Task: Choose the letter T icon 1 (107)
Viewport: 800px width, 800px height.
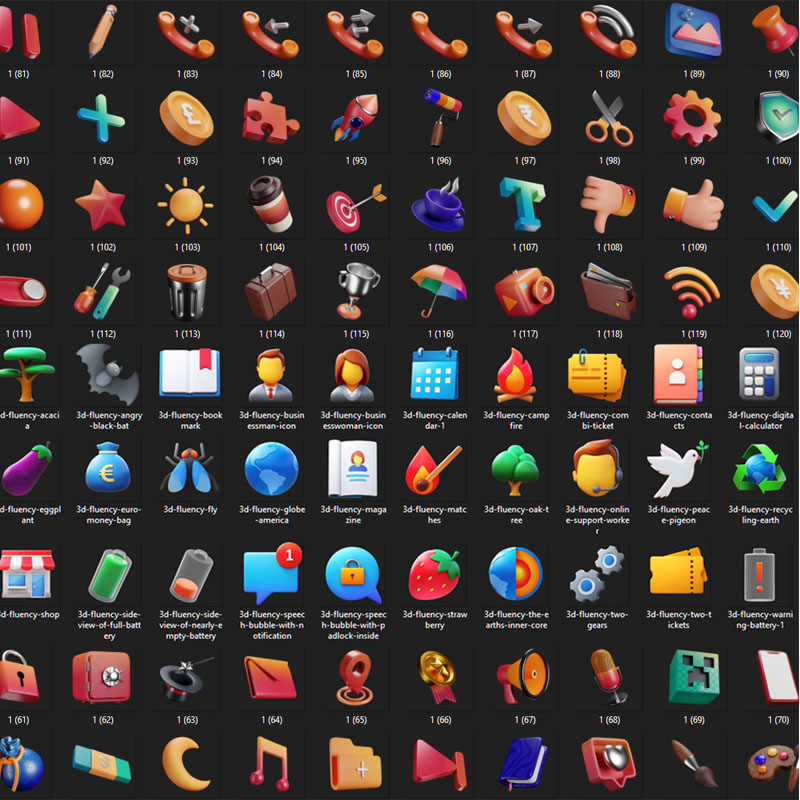Action: 523,204
